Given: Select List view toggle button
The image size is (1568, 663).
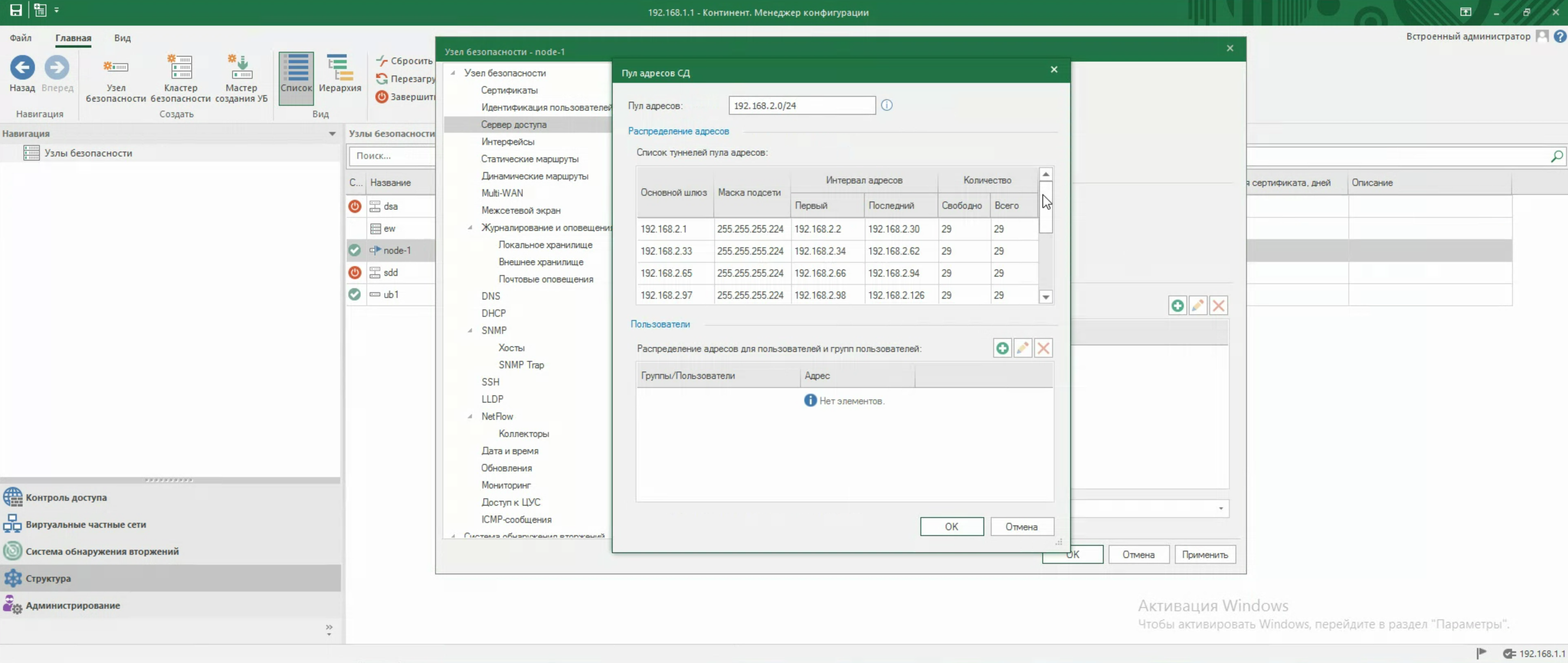Looking at the screenshot, I should (296, 68).
